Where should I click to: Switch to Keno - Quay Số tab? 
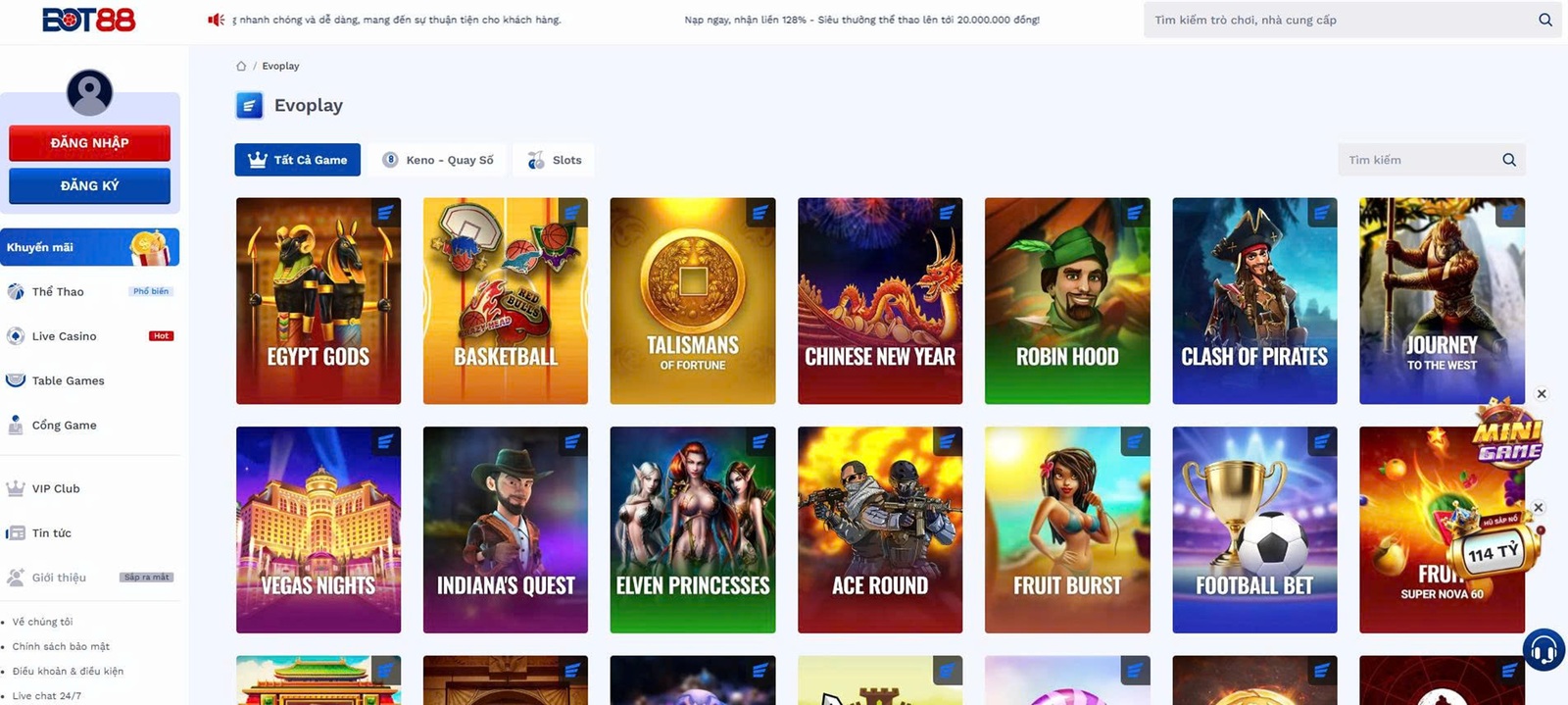tap(438, 160)
